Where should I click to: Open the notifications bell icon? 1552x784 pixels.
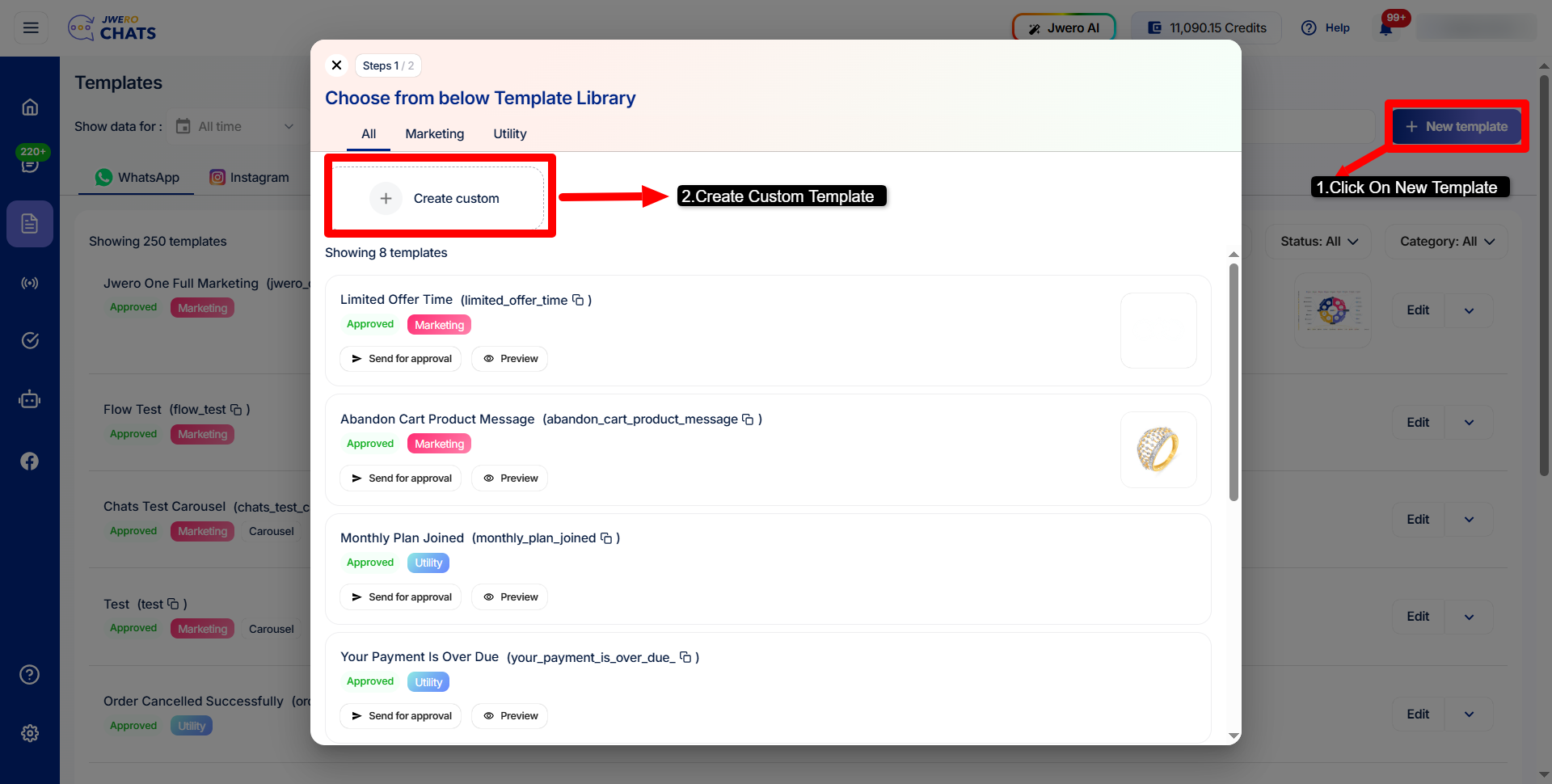click(1385, 29)
